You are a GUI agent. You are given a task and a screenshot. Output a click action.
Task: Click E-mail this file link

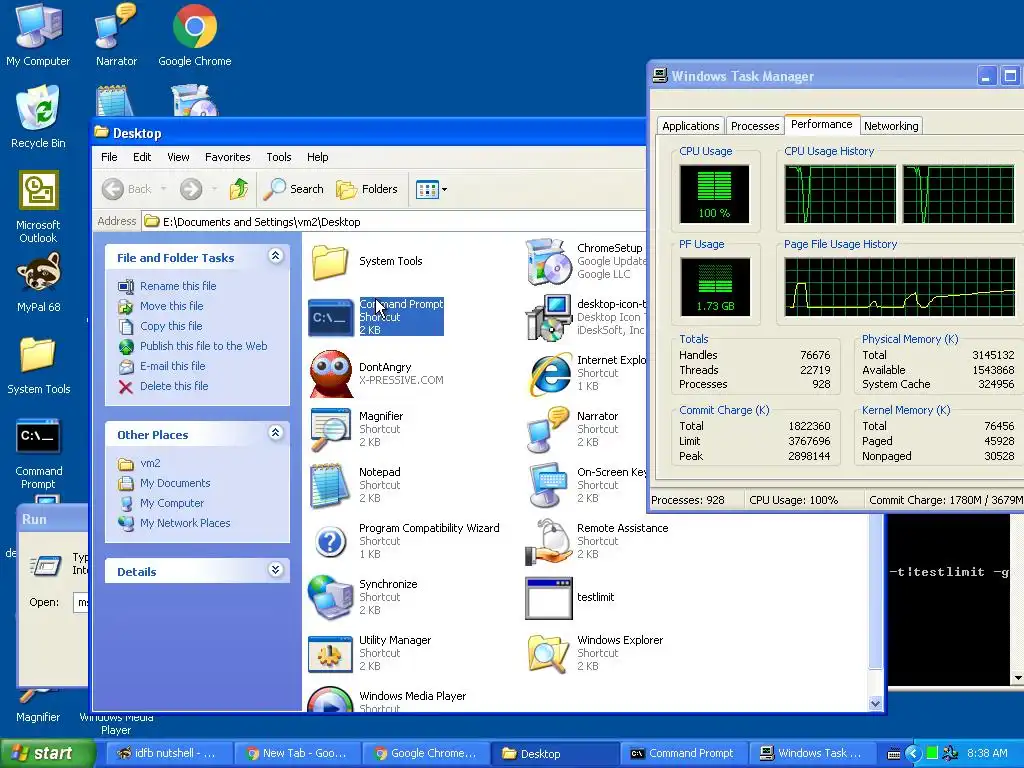point(172,366)
